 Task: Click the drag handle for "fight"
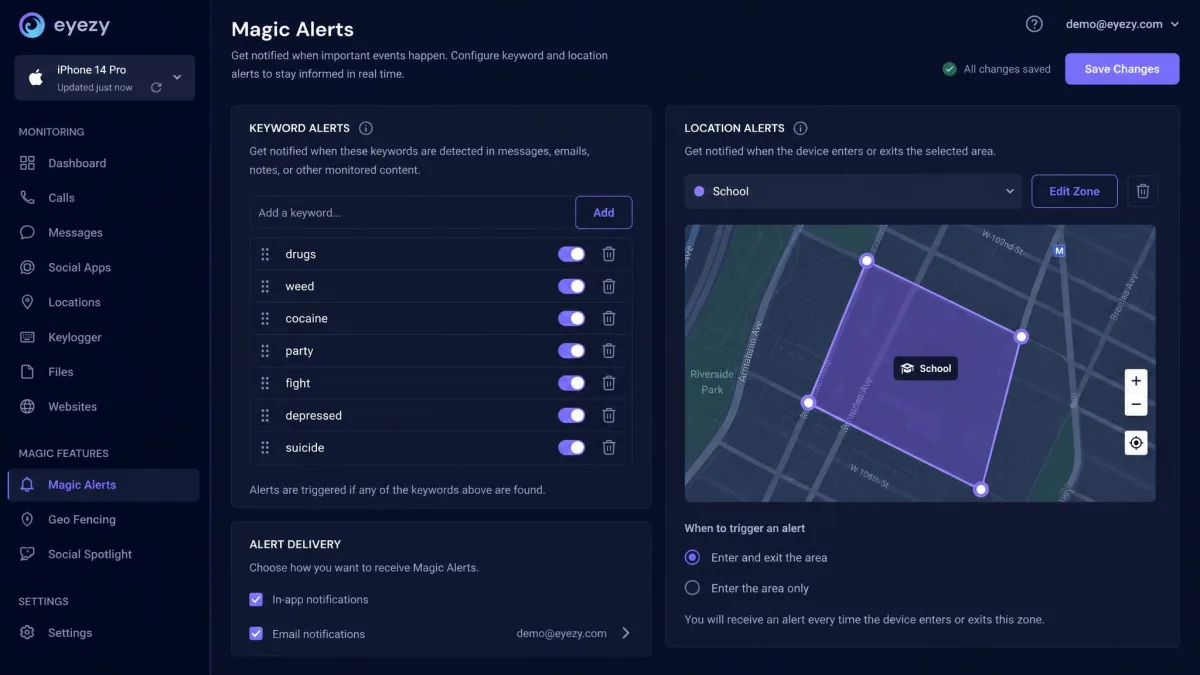coord(265,383)
